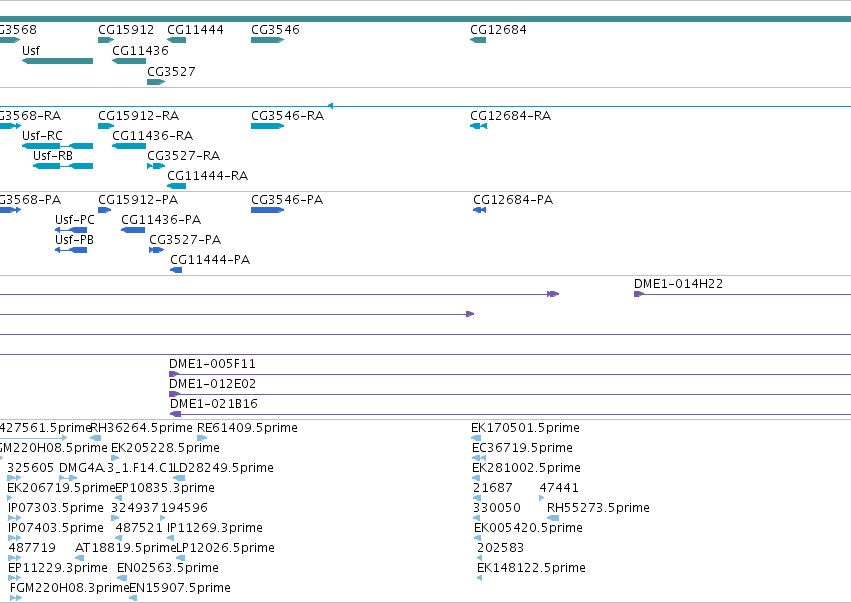
Task: Click the 21687 EST label
Action: point(492,488)
